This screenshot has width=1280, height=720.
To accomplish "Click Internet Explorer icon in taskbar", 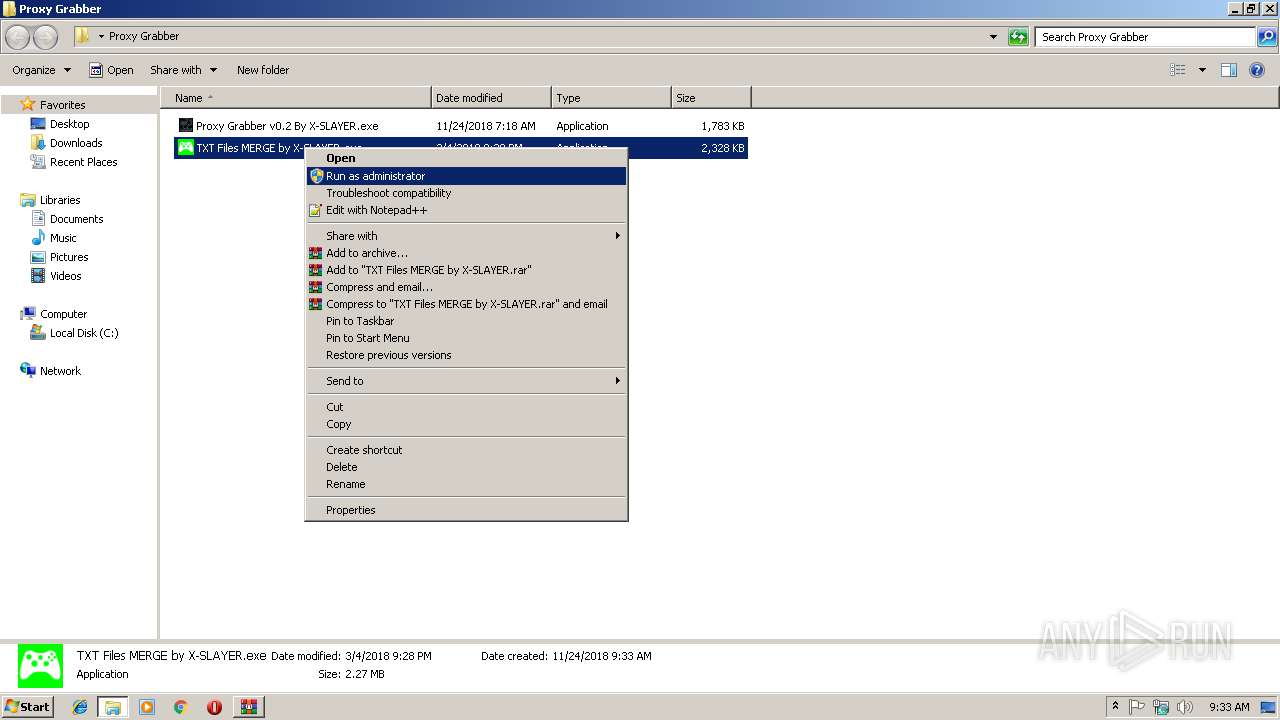I will [x=80, y=707].
